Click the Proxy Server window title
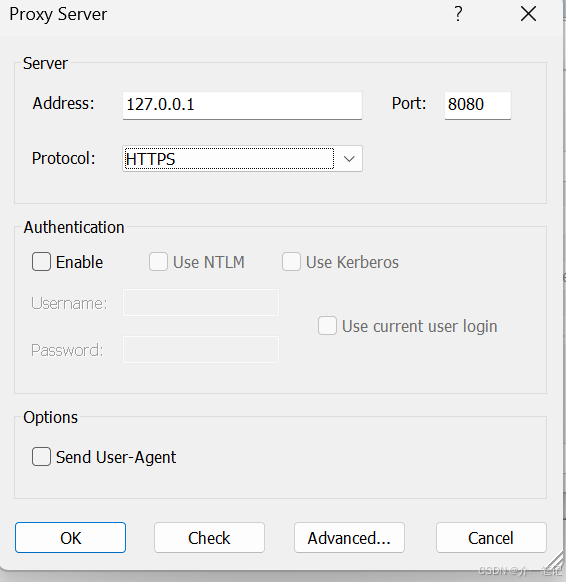This screenshot has width=566, height=582. (58, 15)
